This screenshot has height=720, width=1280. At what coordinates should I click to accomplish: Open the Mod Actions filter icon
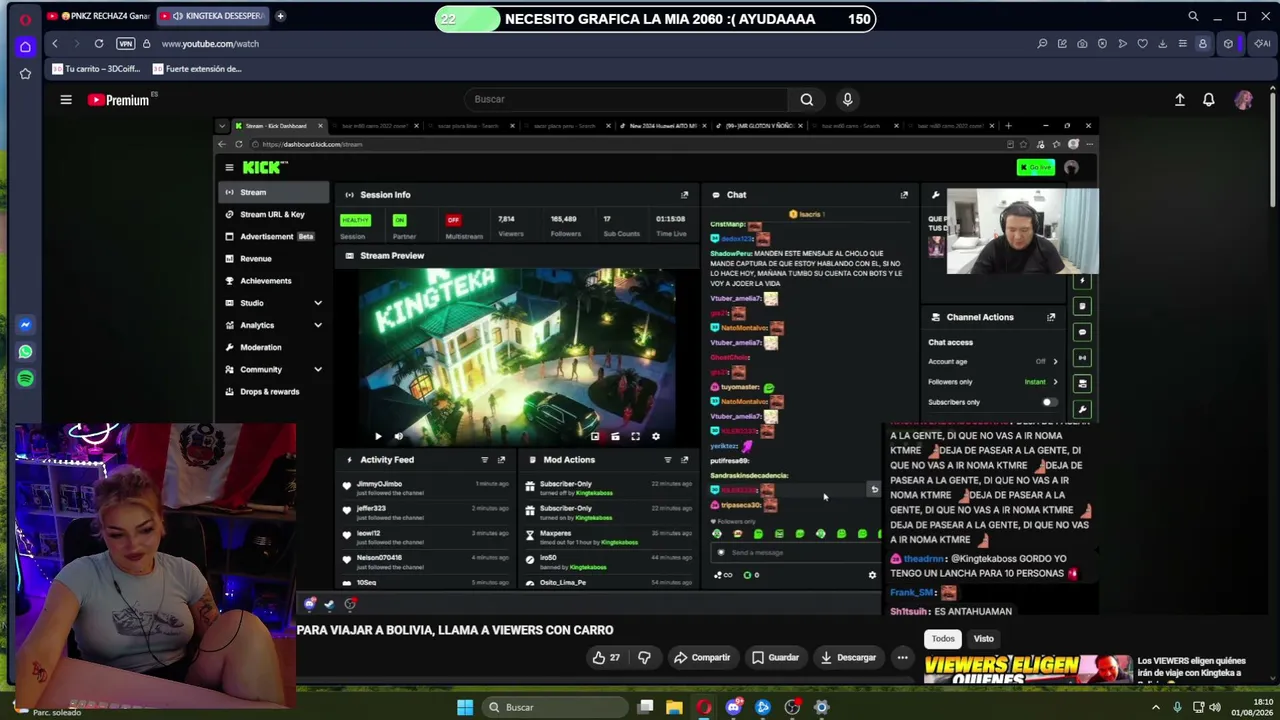[x=667, y=460]
